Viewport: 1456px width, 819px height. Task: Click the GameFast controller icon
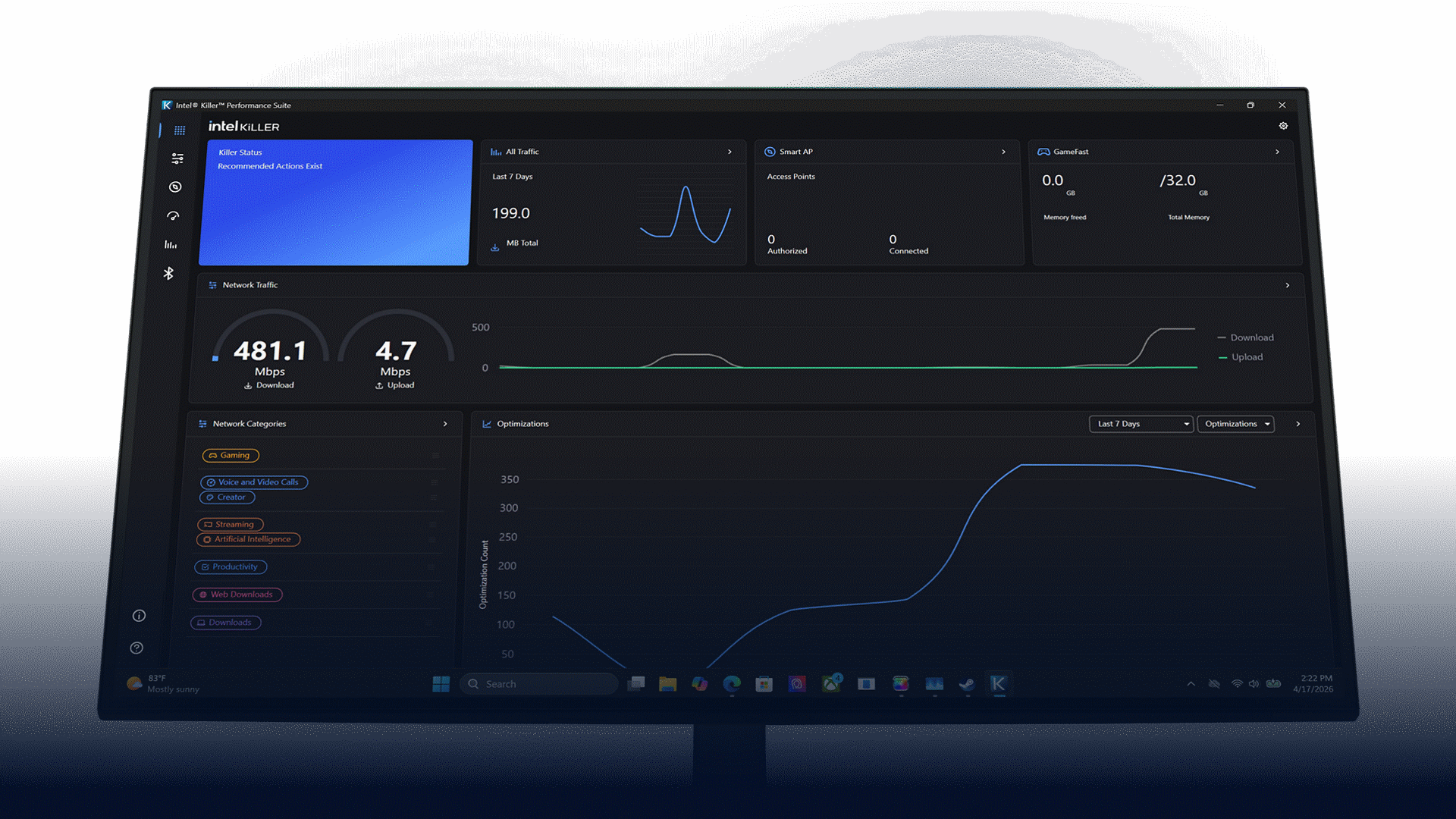tap(1043, 152)
